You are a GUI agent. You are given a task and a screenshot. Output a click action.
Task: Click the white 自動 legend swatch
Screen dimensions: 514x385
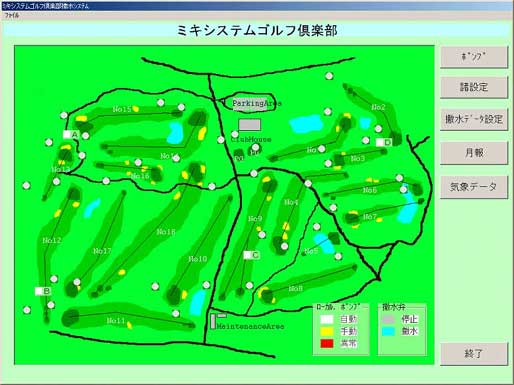(x=327, y=319)
